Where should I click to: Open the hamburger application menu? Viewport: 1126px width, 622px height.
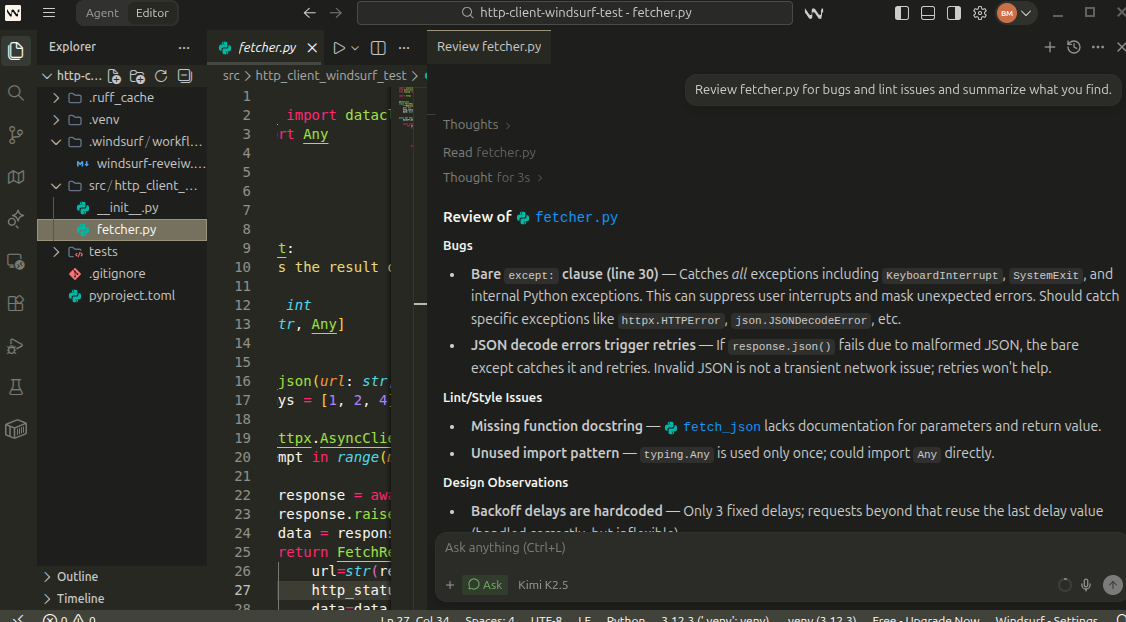(49, 12)
